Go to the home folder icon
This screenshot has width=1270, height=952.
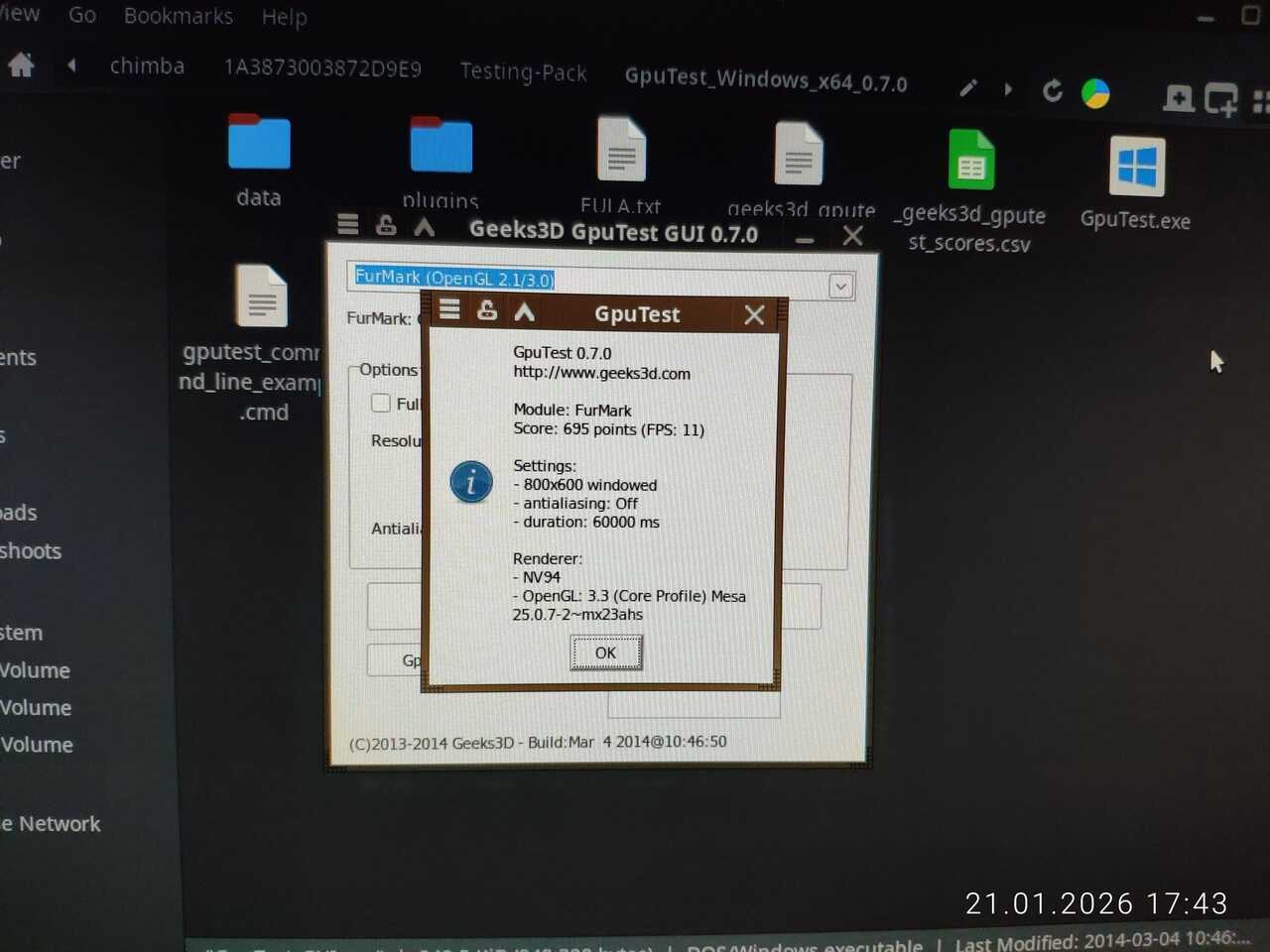click(21, 65)
